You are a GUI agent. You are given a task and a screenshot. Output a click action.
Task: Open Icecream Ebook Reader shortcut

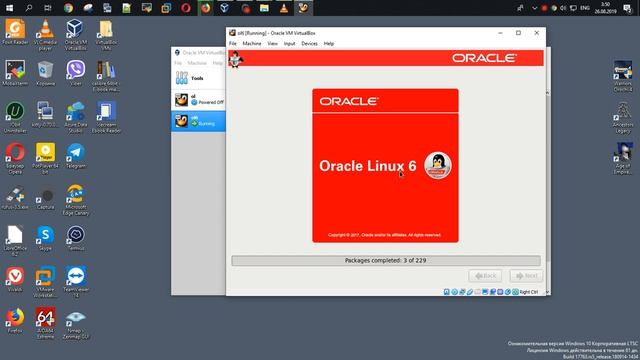tap(106, 118)
